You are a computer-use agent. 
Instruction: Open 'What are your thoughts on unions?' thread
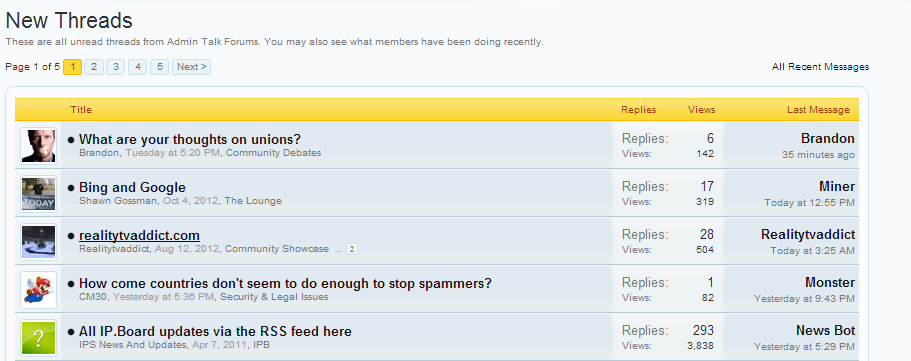[189, 140]
